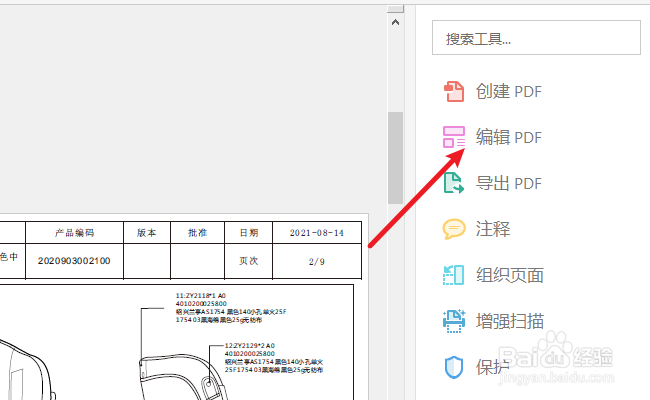This screenshot has height=400, width=650.
Task: Select the 批准 header cell
Action: coord(197,233)
